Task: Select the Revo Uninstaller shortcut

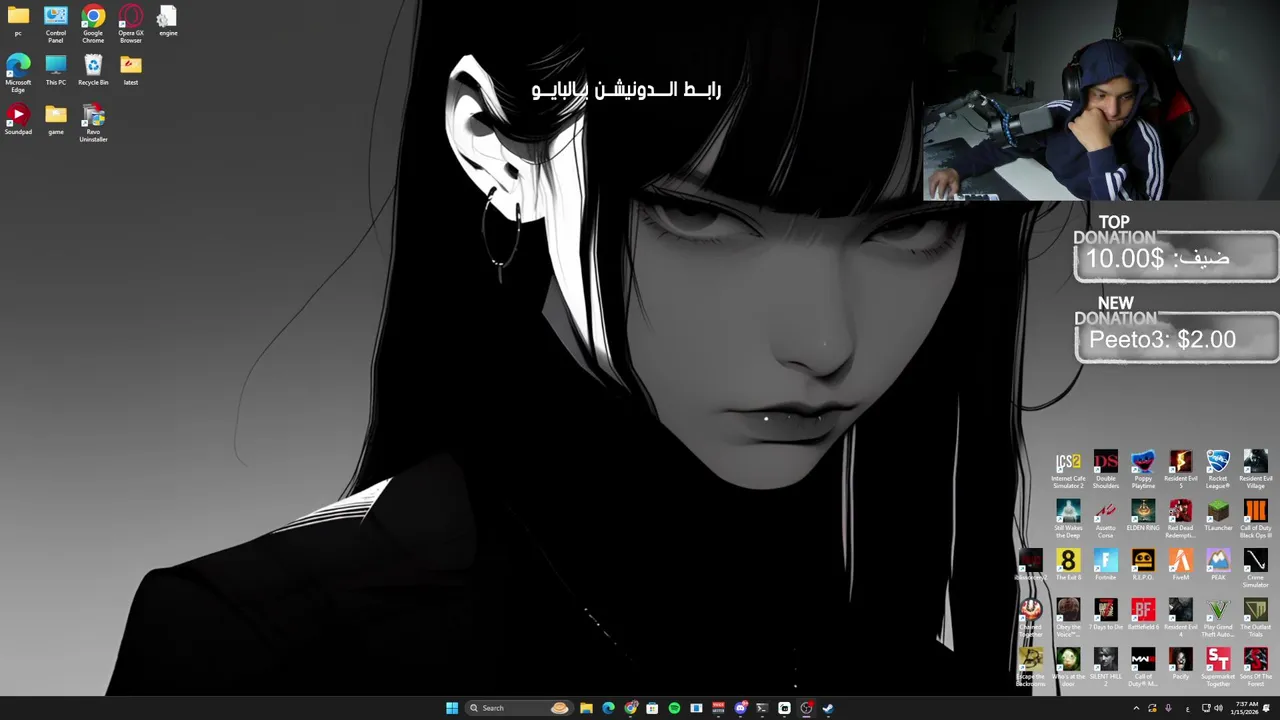Action: coord(93,124)
